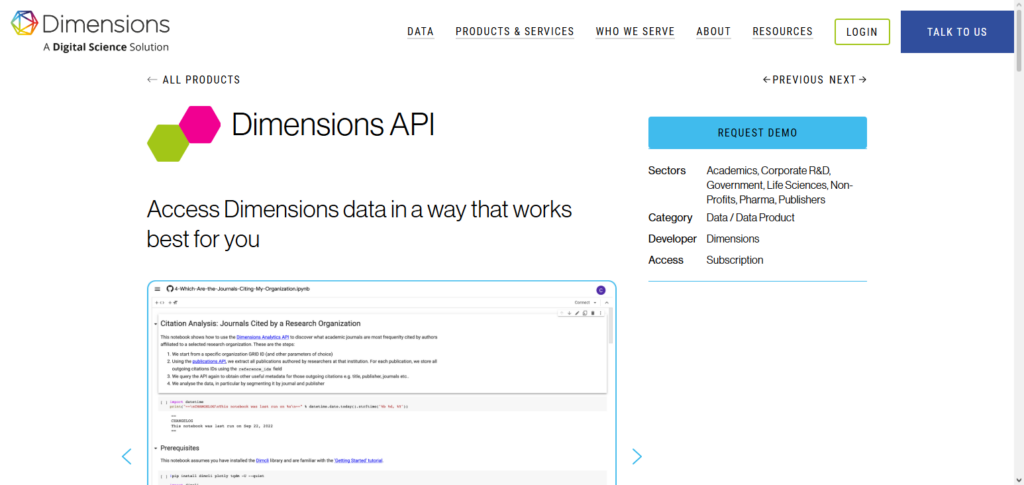
Task: Click the 'Dimensions API' heading text
Action: pyautogui.click(x=332, y=125)
